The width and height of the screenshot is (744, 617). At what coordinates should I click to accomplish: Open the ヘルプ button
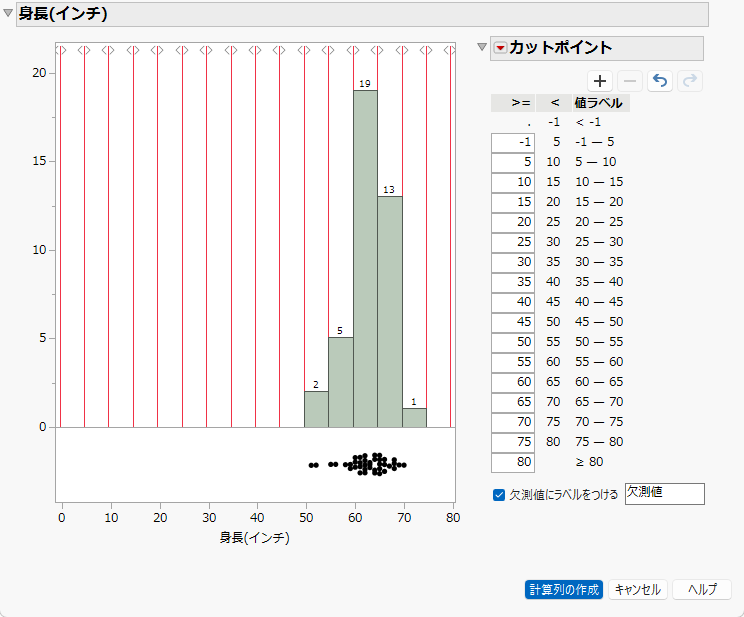click(x=702, y=589)
